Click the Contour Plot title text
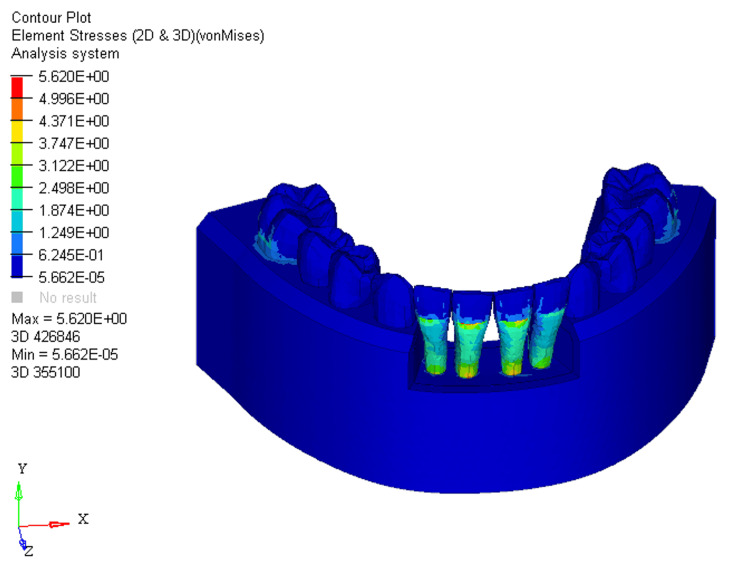The width and height of the screenshot is (750, 567). click(51, 18)
